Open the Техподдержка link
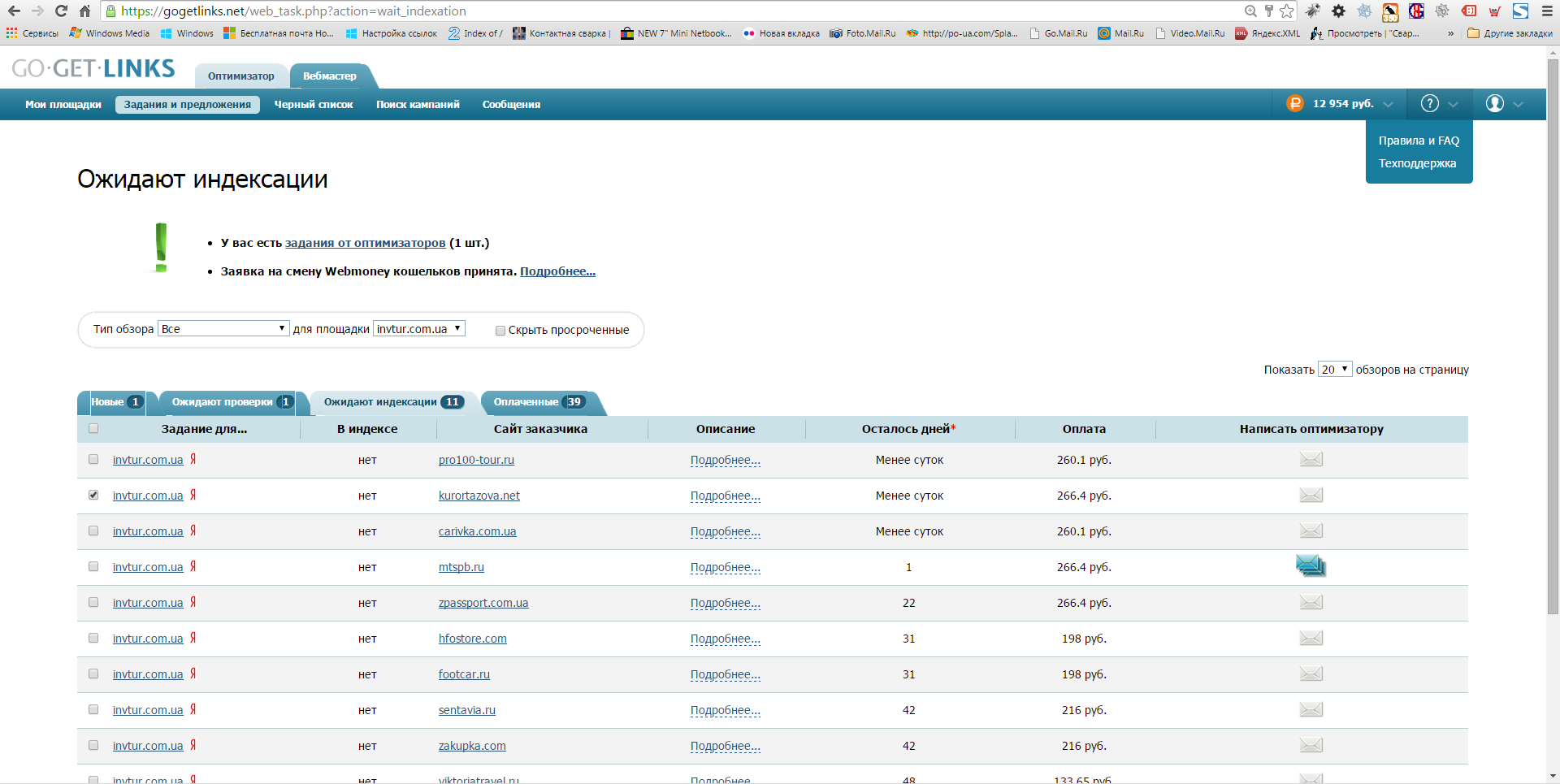The image size is (1560, 784). point(1417,163)
